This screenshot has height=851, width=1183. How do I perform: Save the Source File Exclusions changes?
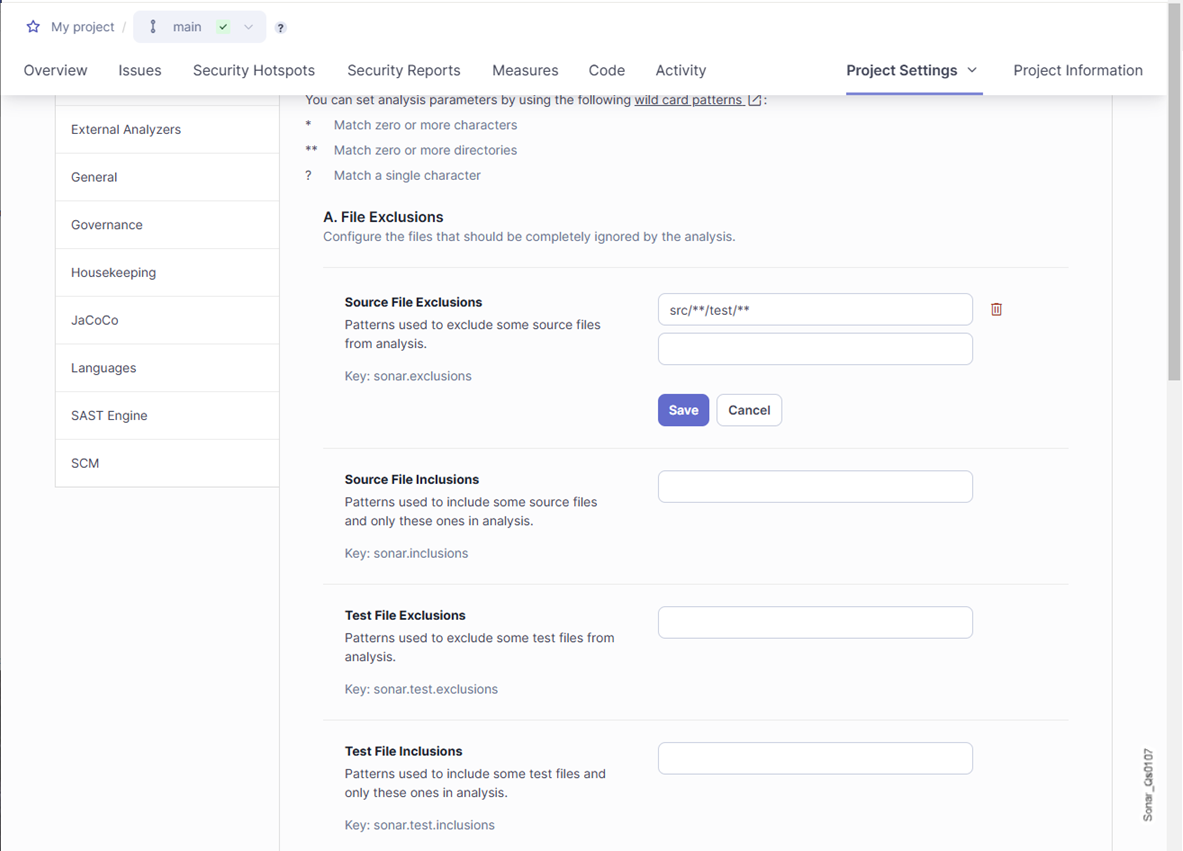(x=683, y=410)
